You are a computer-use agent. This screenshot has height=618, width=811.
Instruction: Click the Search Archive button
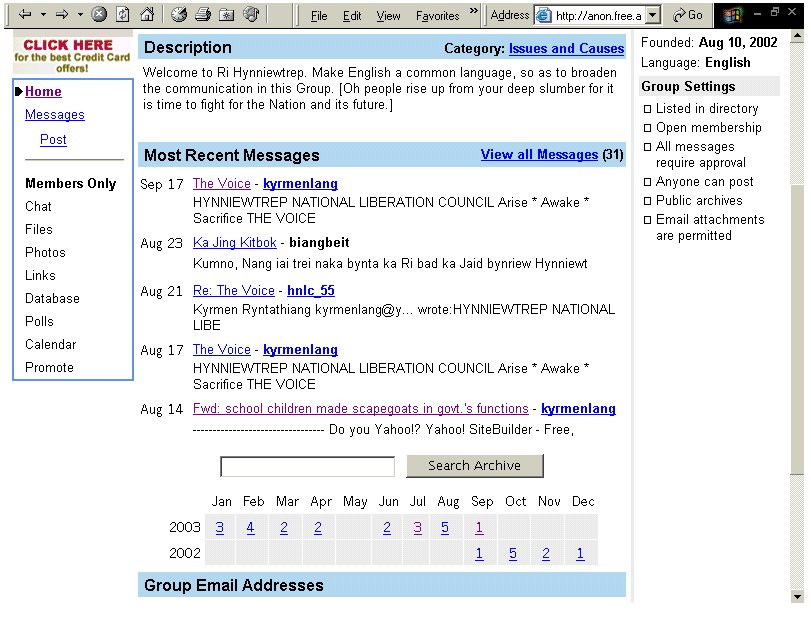474,466
